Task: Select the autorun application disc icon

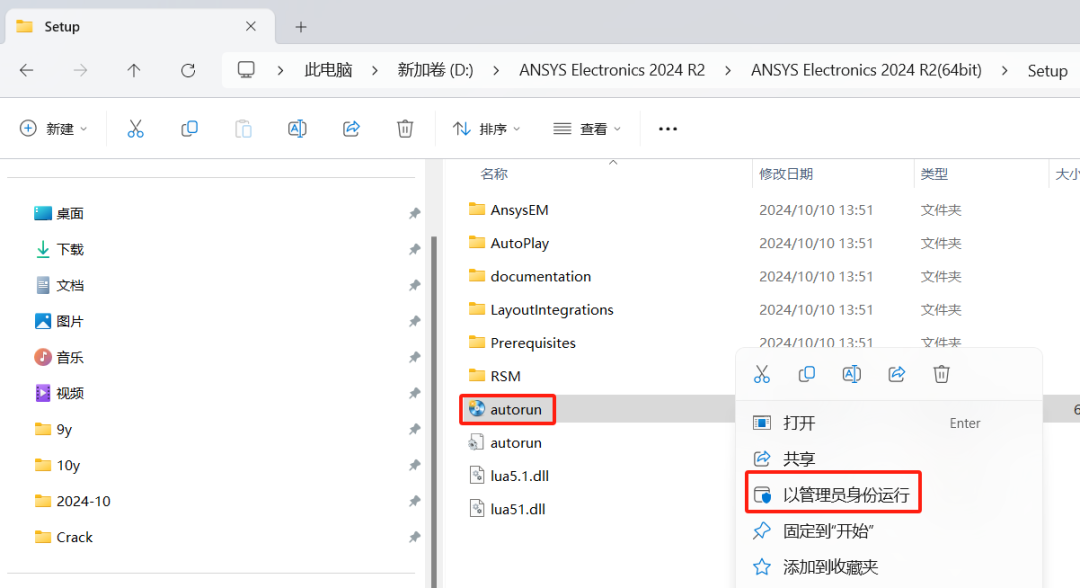Action: (477, 409)
